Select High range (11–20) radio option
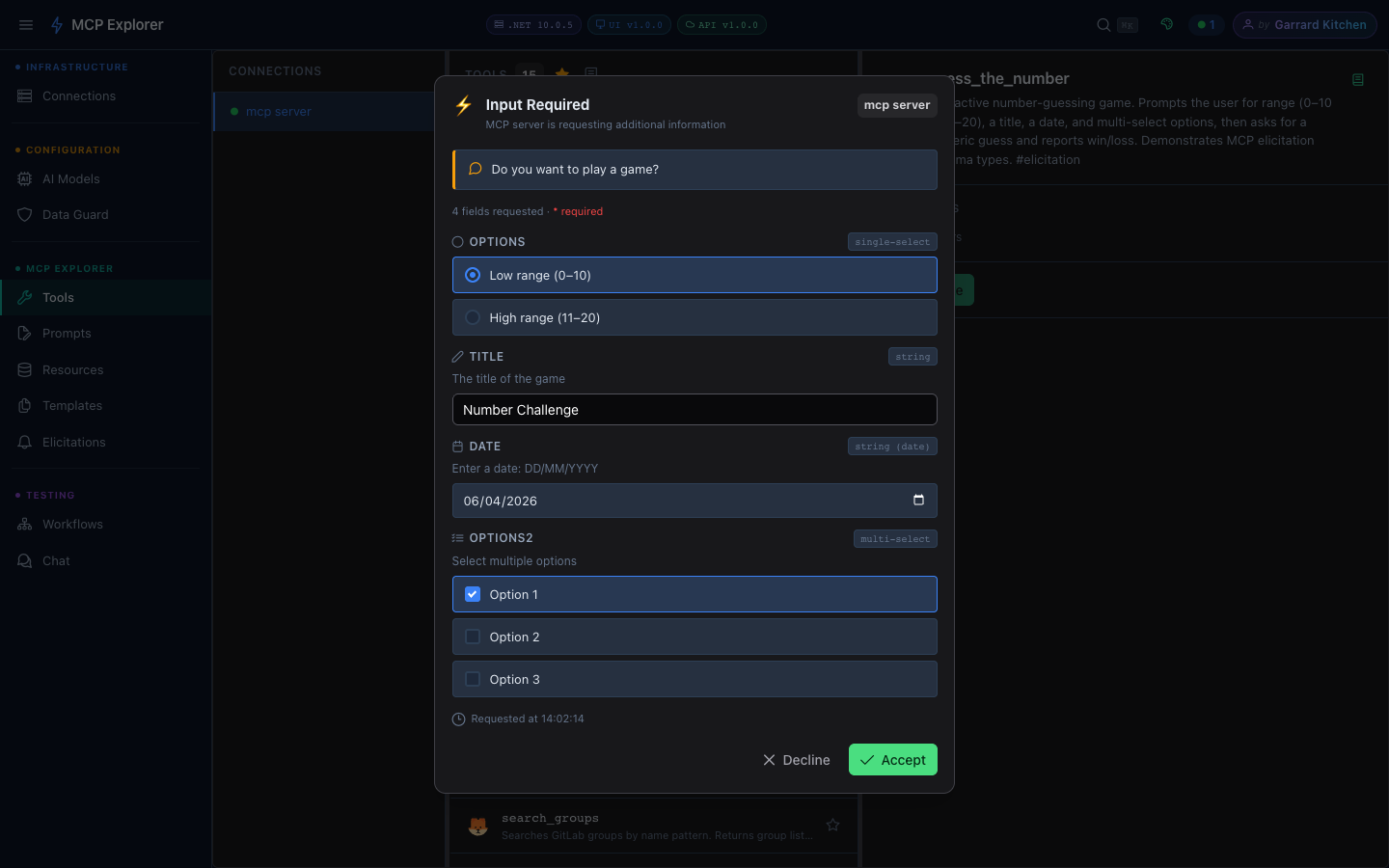The image size is (1389, 868). (x=473, y=317)
